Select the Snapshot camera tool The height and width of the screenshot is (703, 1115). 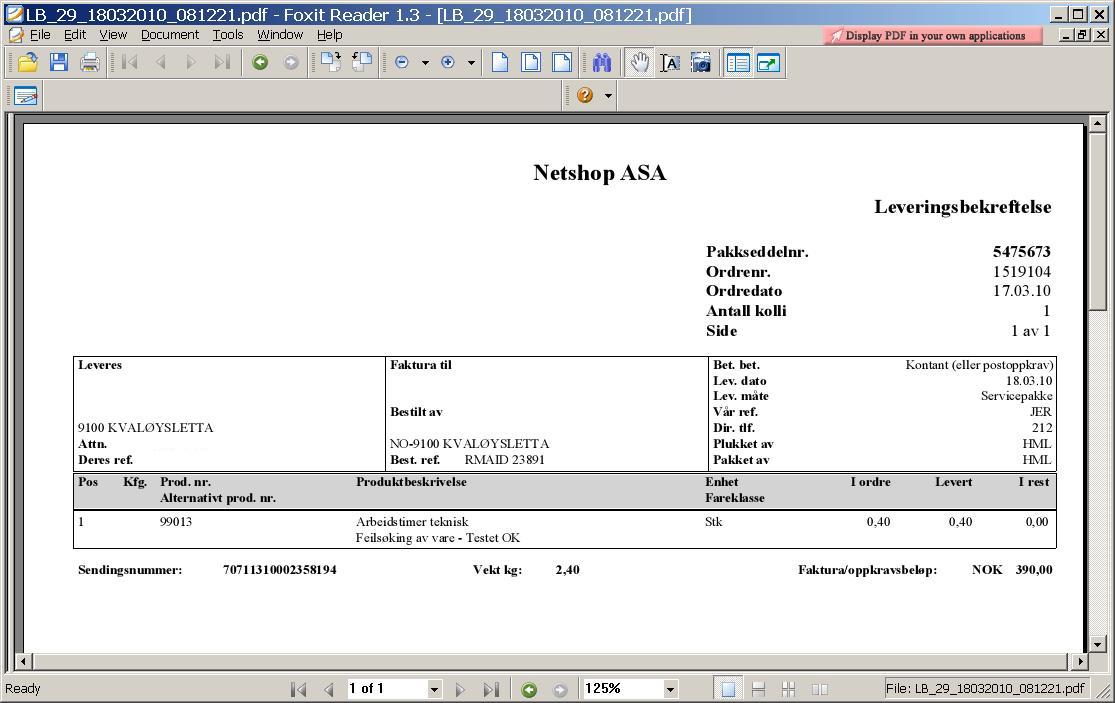click(x=701, y=63)
